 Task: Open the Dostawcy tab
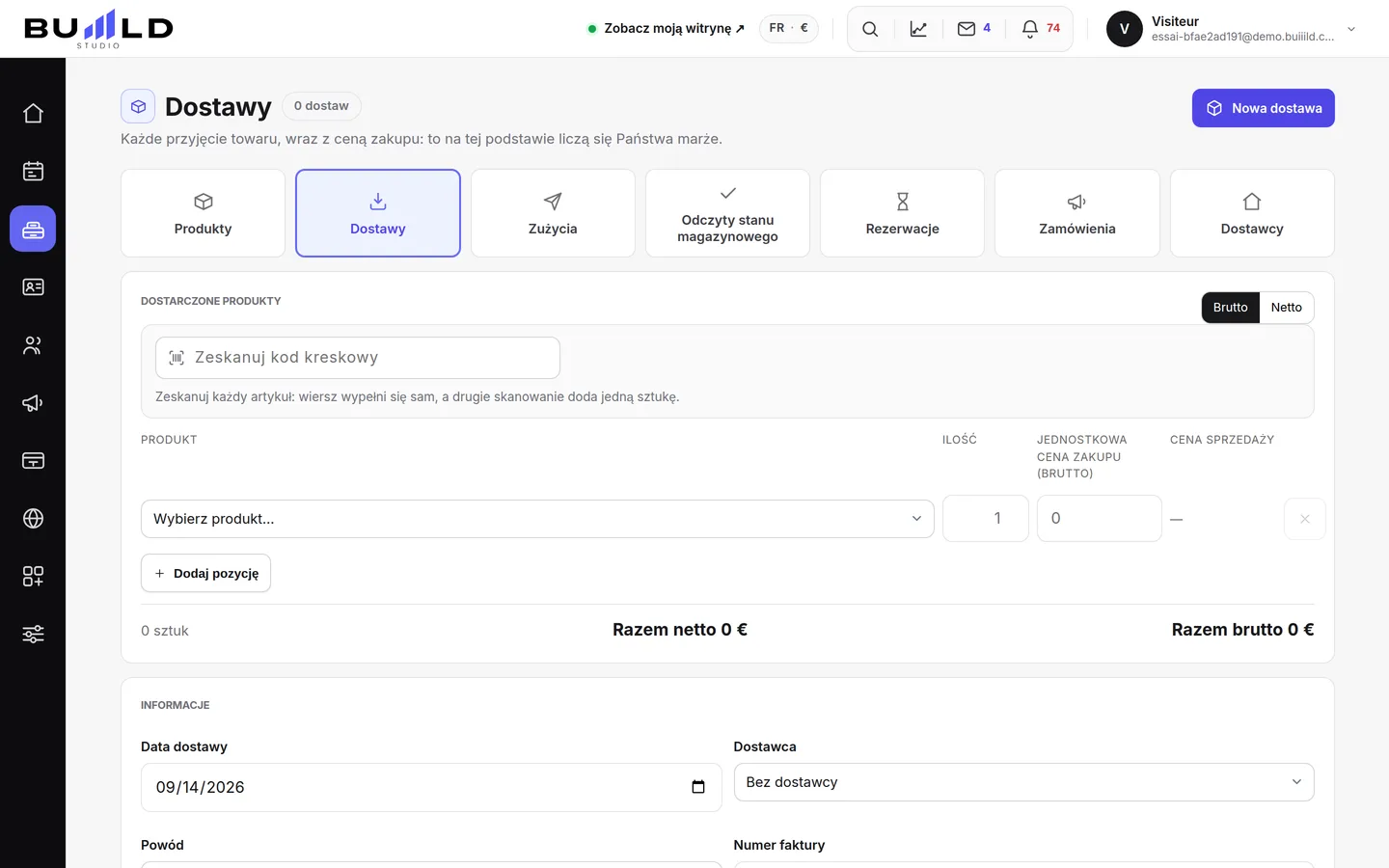[1252, 213]
